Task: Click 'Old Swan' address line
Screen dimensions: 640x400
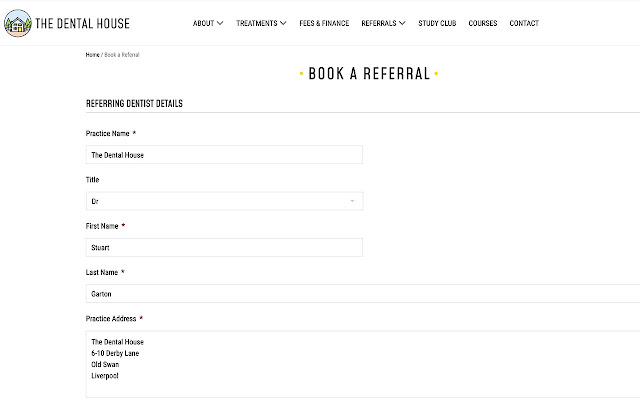Action: [105, 364]
